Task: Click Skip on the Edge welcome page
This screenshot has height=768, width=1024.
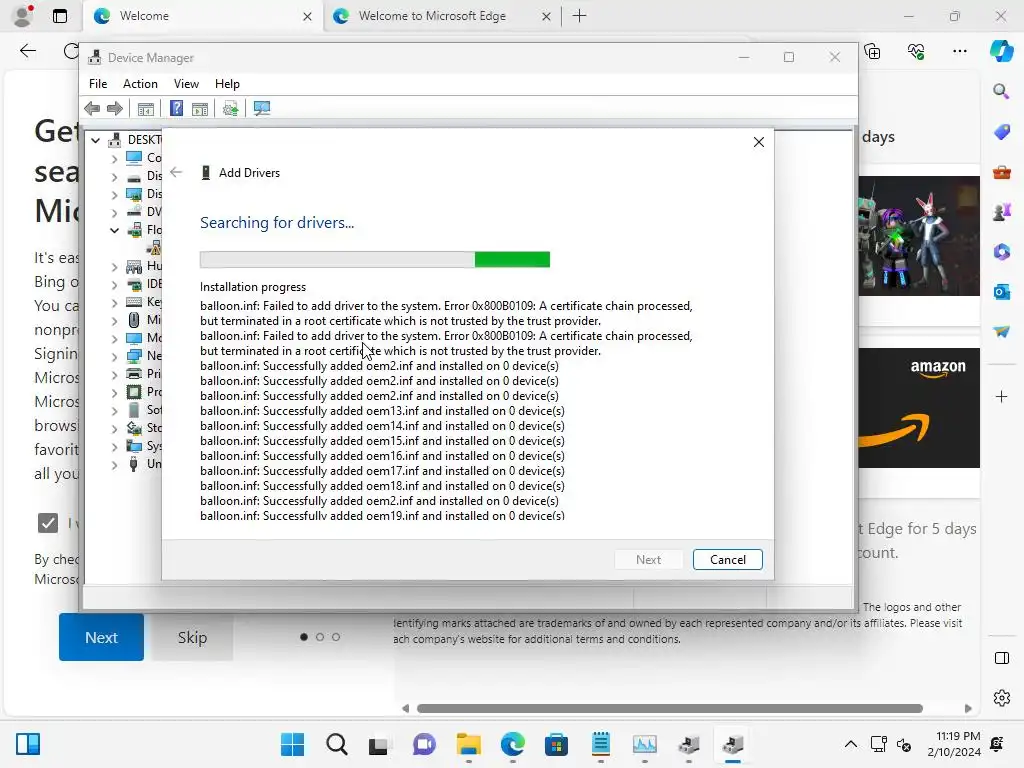Action: 192,637
